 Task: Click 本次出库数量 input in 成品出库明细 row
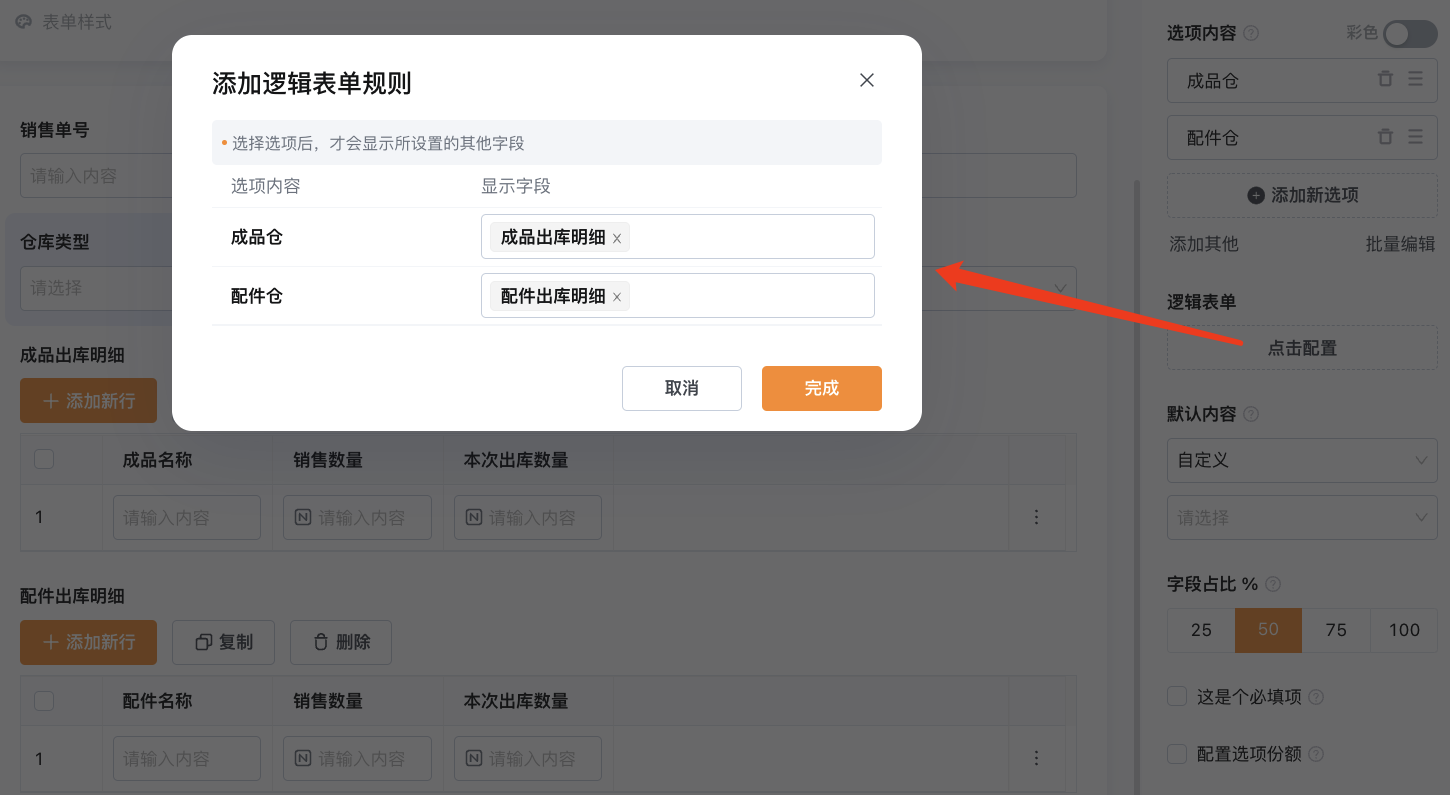point(528,518)
